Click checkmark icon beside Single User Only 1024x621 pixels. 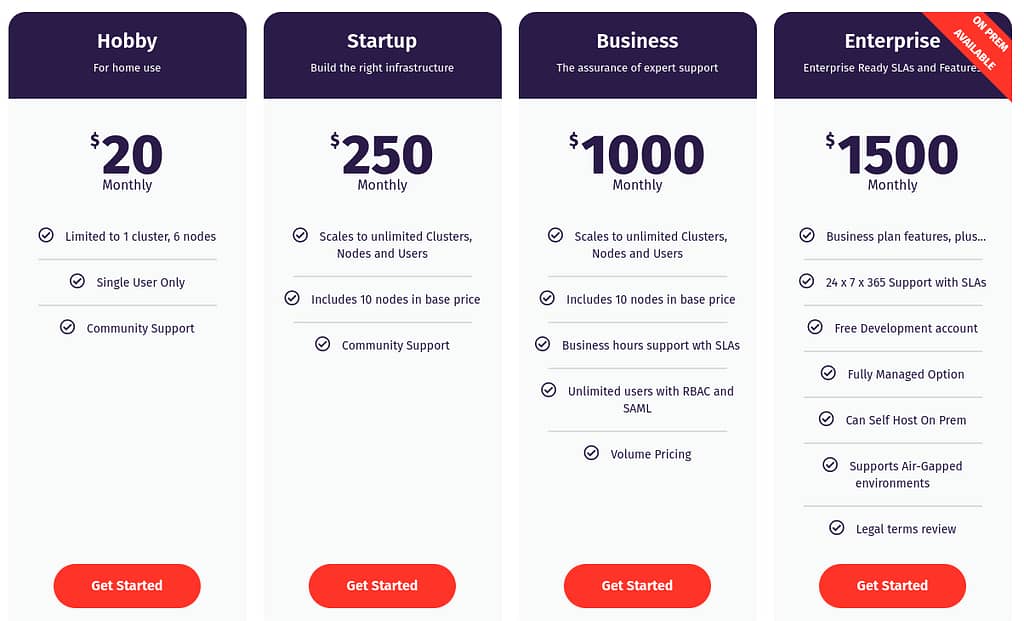pyautogui.click(x=77, y=281)
